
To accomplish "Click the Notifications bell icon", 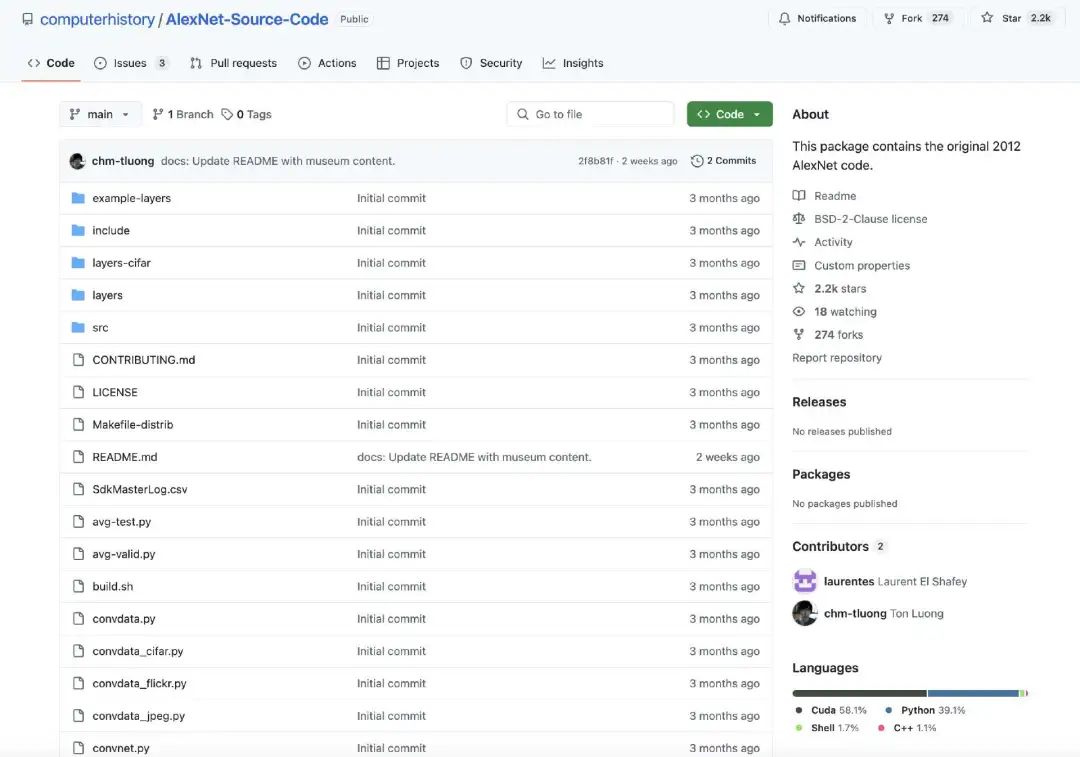I will click(x=784, y=19).
